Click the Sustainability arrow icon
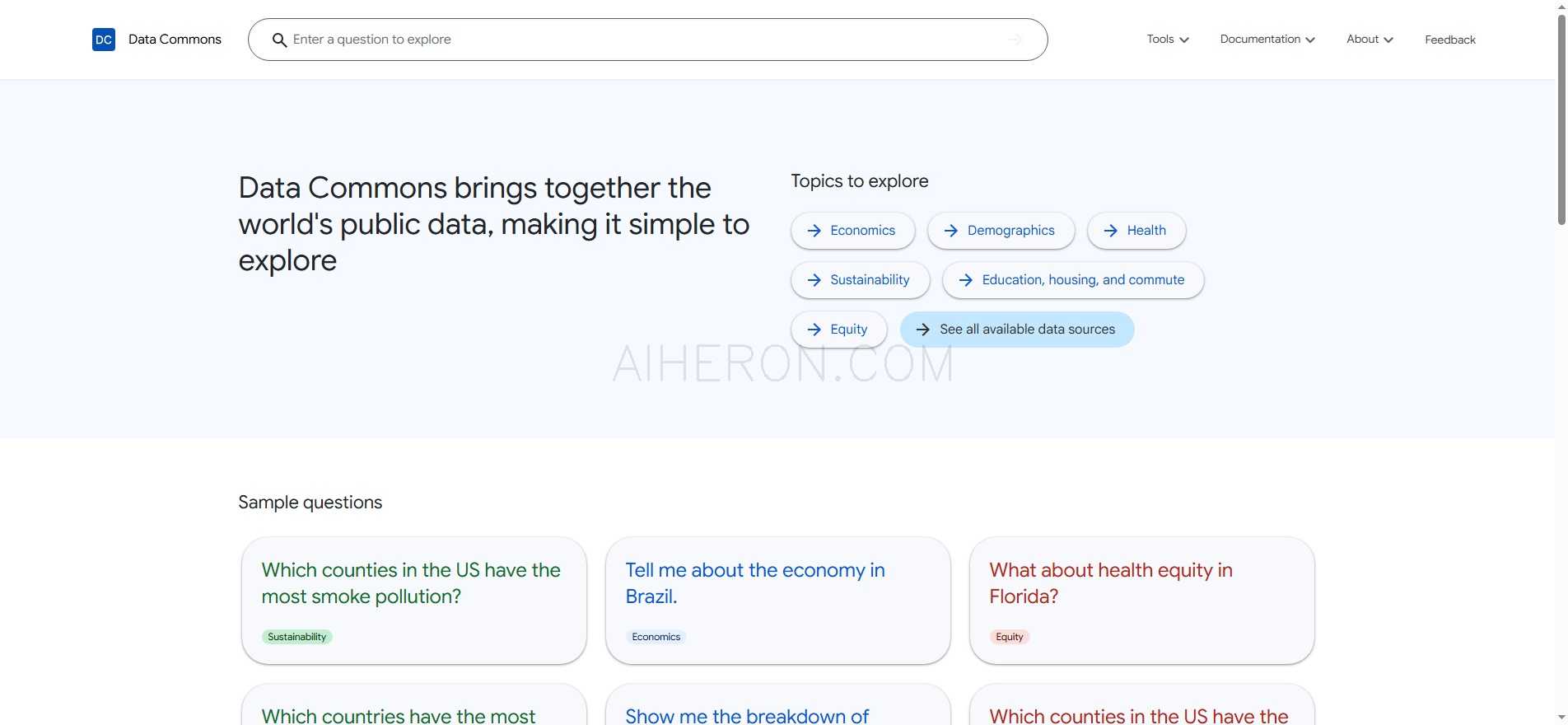Image resolution: width=1568 pixels, height=725 pixels. (x=814, y=280)
